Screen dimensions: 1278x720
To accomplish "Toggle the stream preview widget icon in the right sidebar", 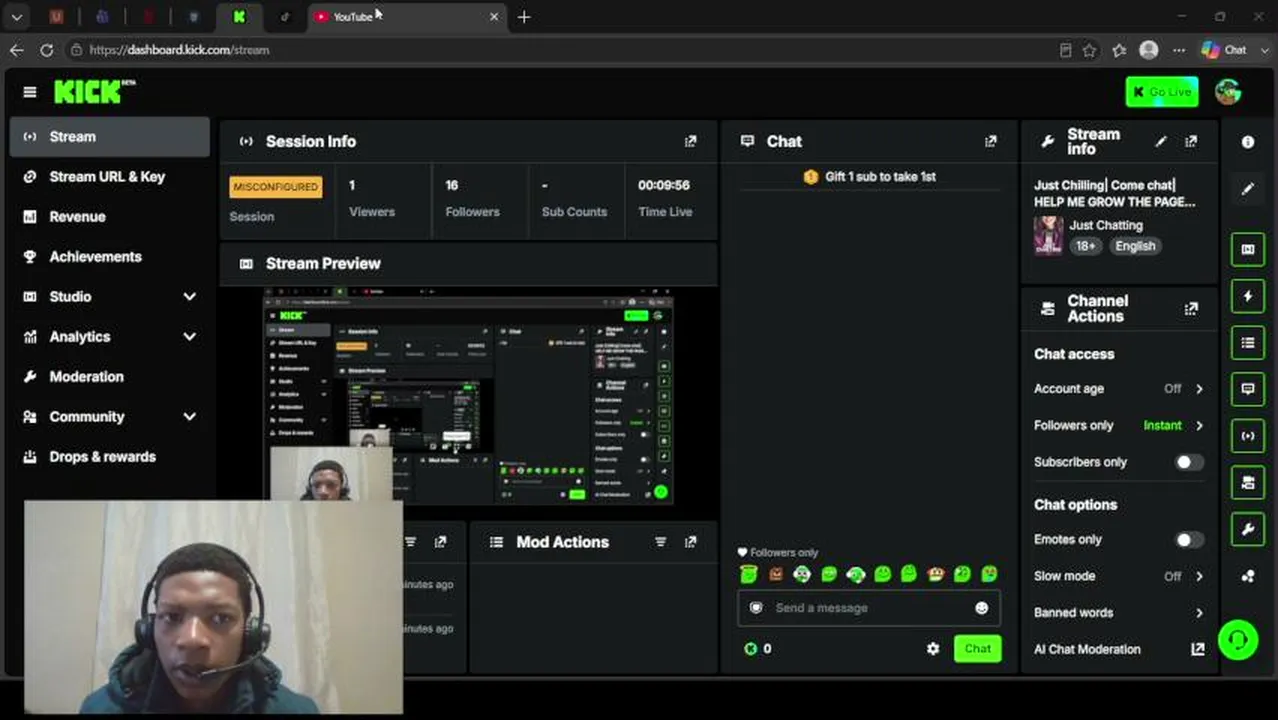I will pyautogui.click(x=1248, y=249).
